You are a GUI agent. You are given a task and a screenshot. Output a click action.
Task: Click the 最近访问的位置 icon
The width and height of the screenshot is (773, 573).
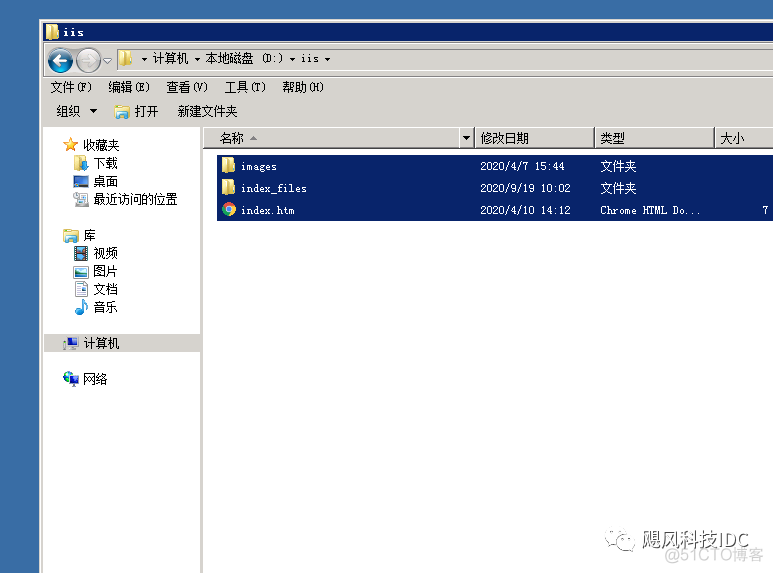coord(81,199)
